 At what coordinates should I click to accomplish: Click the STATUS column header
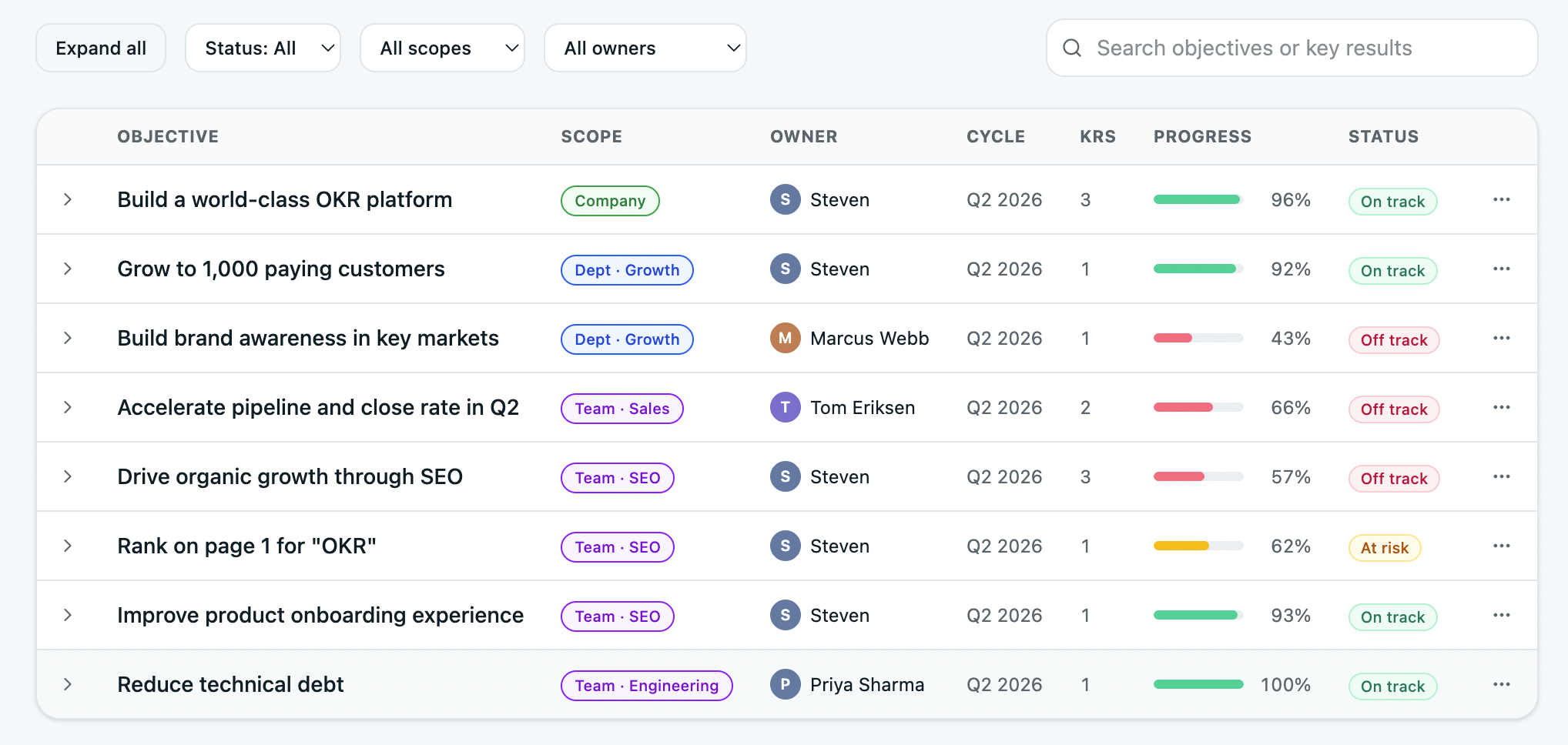pyautogui.click(x=1383, y=136)
